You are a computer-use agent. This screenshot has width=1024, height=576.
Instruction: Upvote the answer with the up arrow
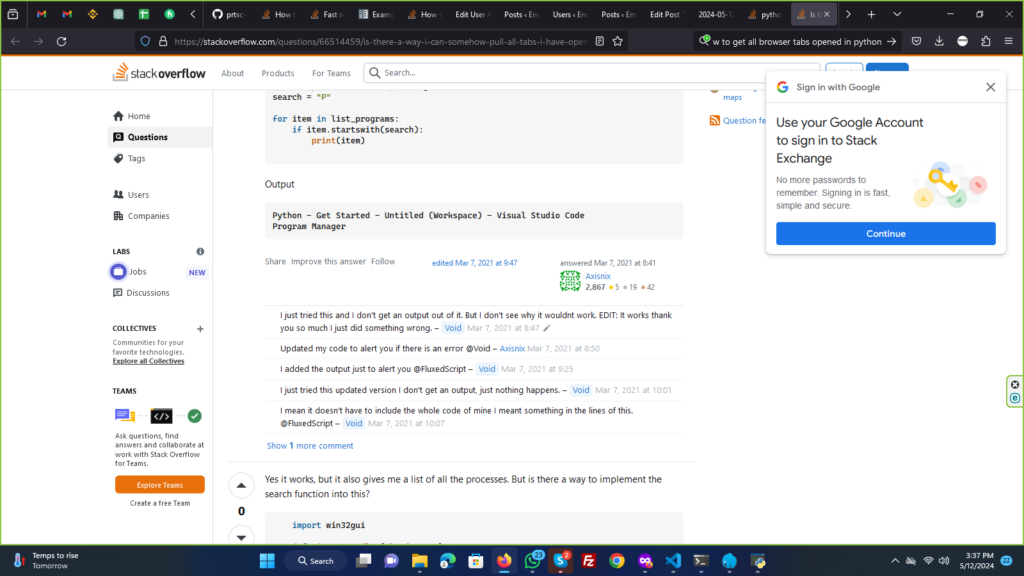click(x=241, y=486)
